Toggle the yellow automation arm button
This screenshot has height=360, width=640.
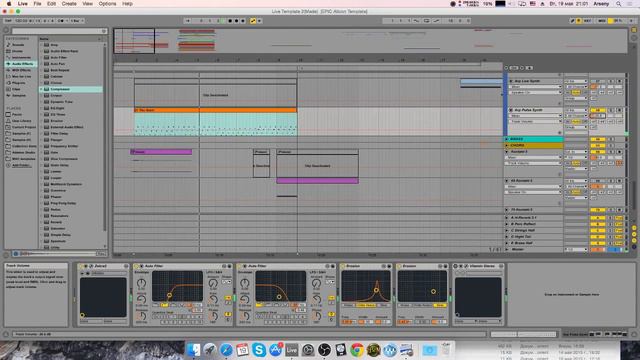coord(253,21)
